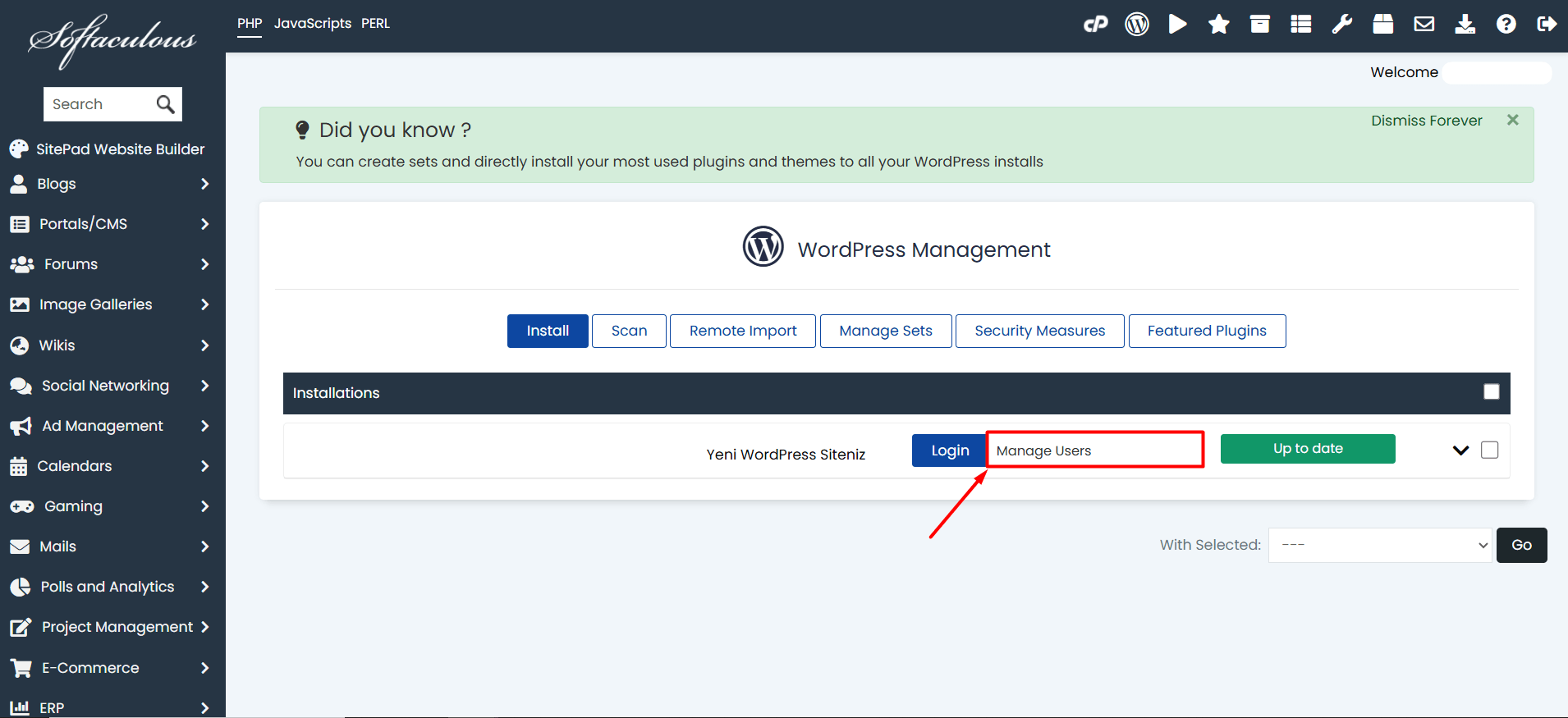
Task: Click the play demo icon in header
Action: [x=1177, y=25]
